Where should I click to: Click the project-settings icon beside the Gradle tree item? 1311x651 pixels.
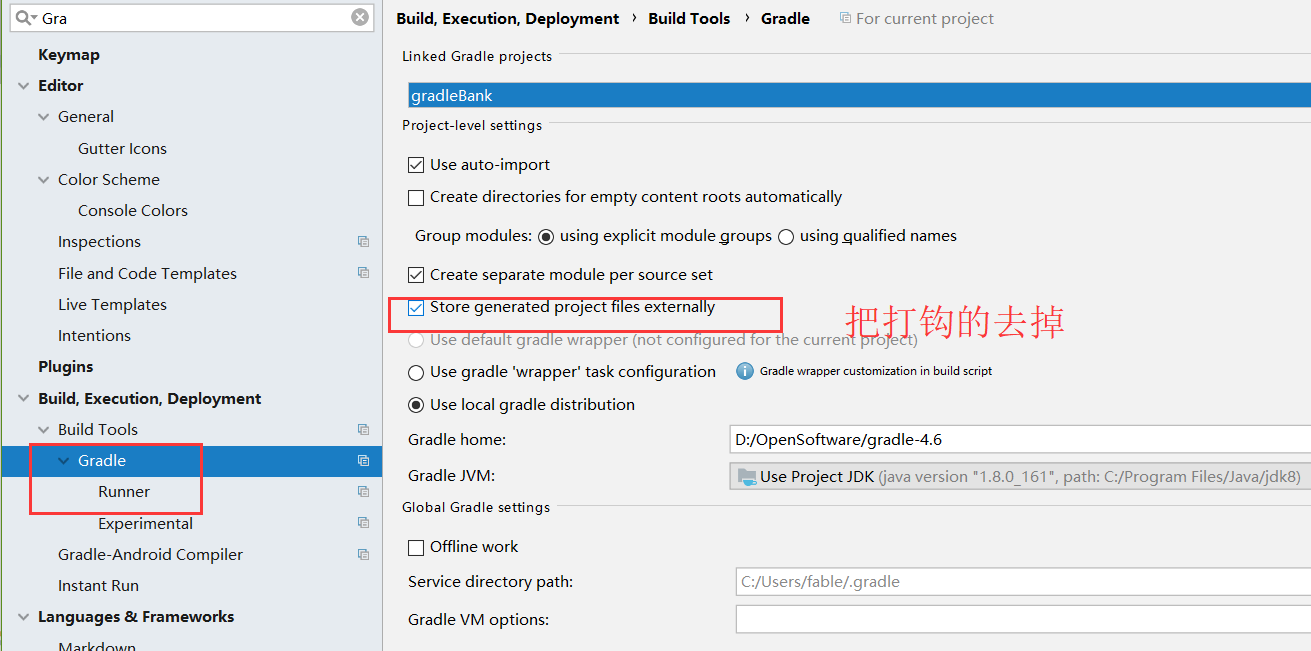click(363, 460)
